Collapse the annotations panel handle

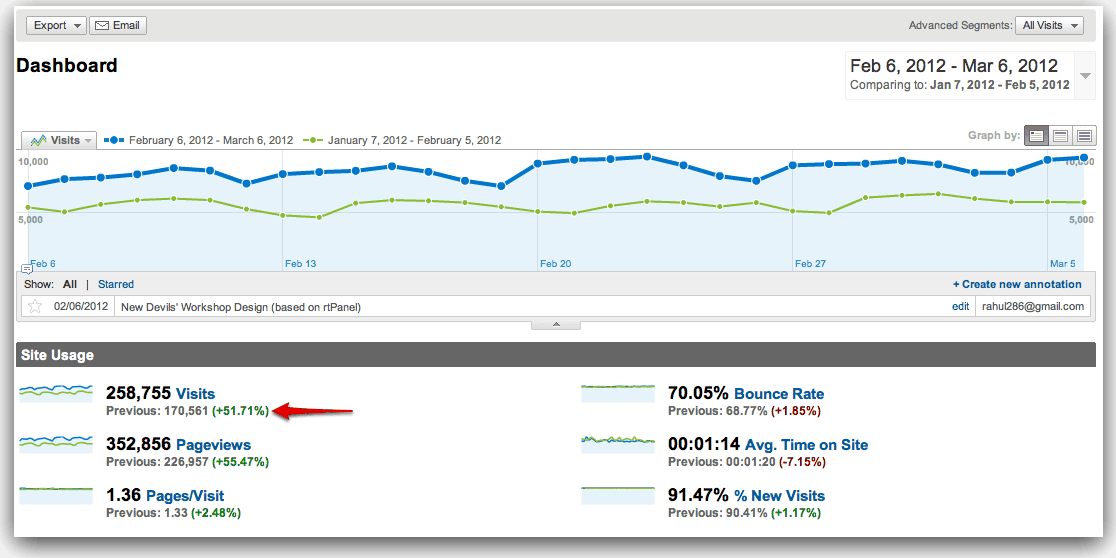point(557,325)
